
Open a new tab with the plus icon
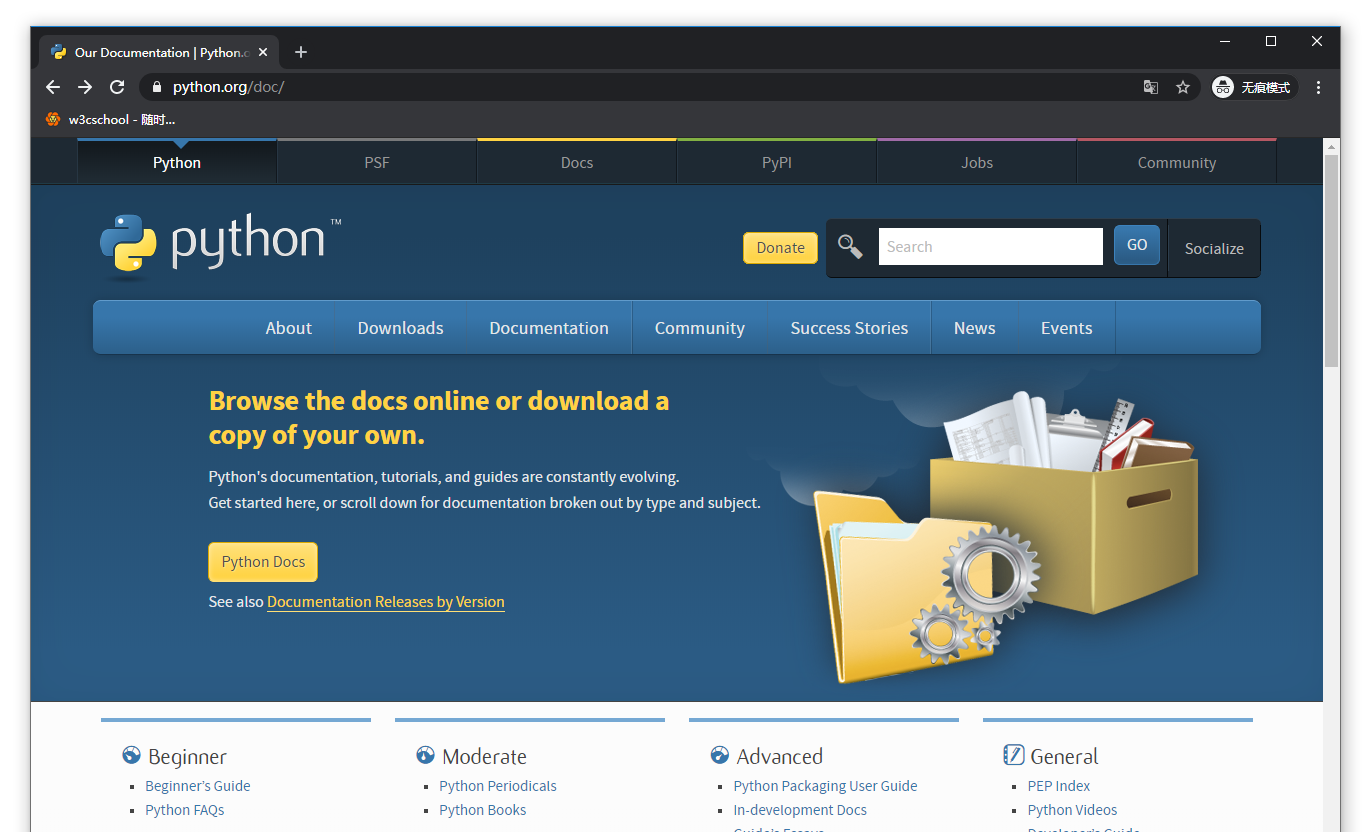pyautogui.click(x=301, y=52)
